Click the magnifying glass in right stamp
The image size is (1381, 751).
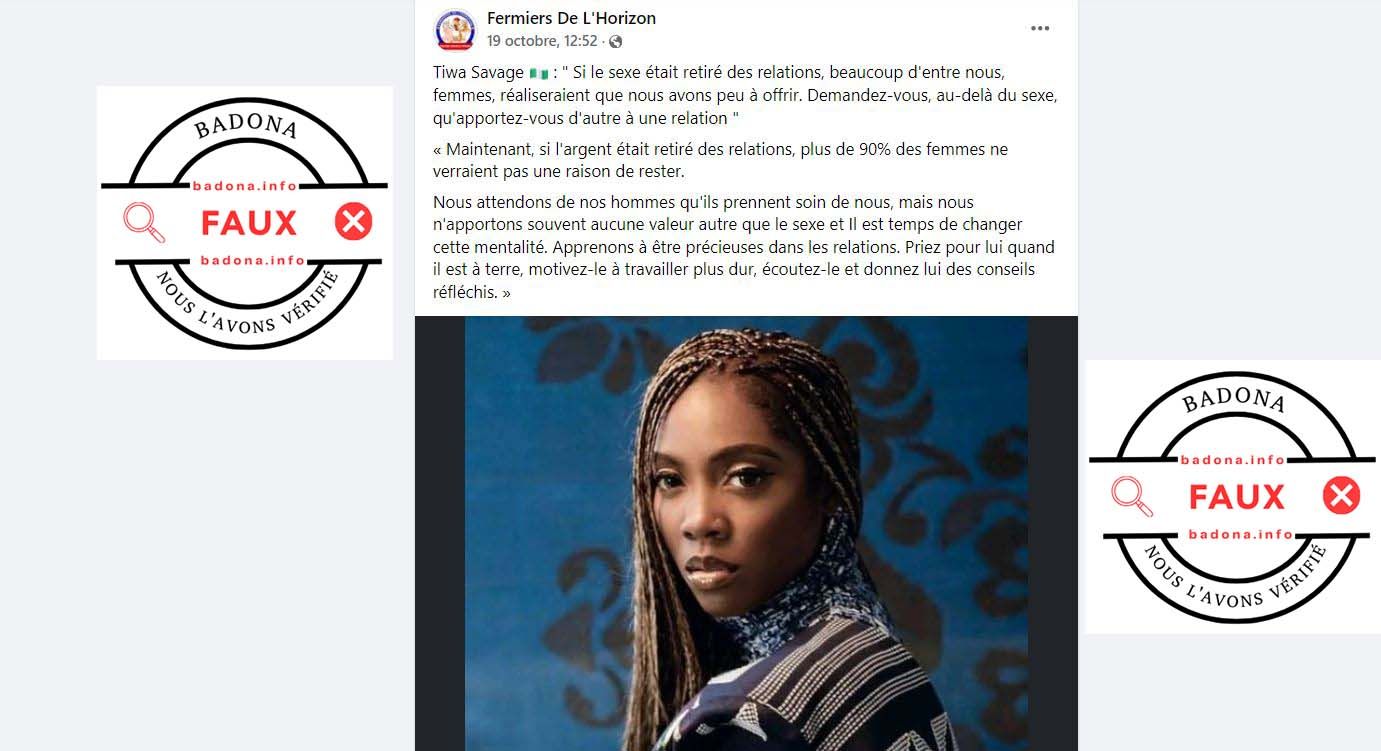click(x=1133, y=496)
